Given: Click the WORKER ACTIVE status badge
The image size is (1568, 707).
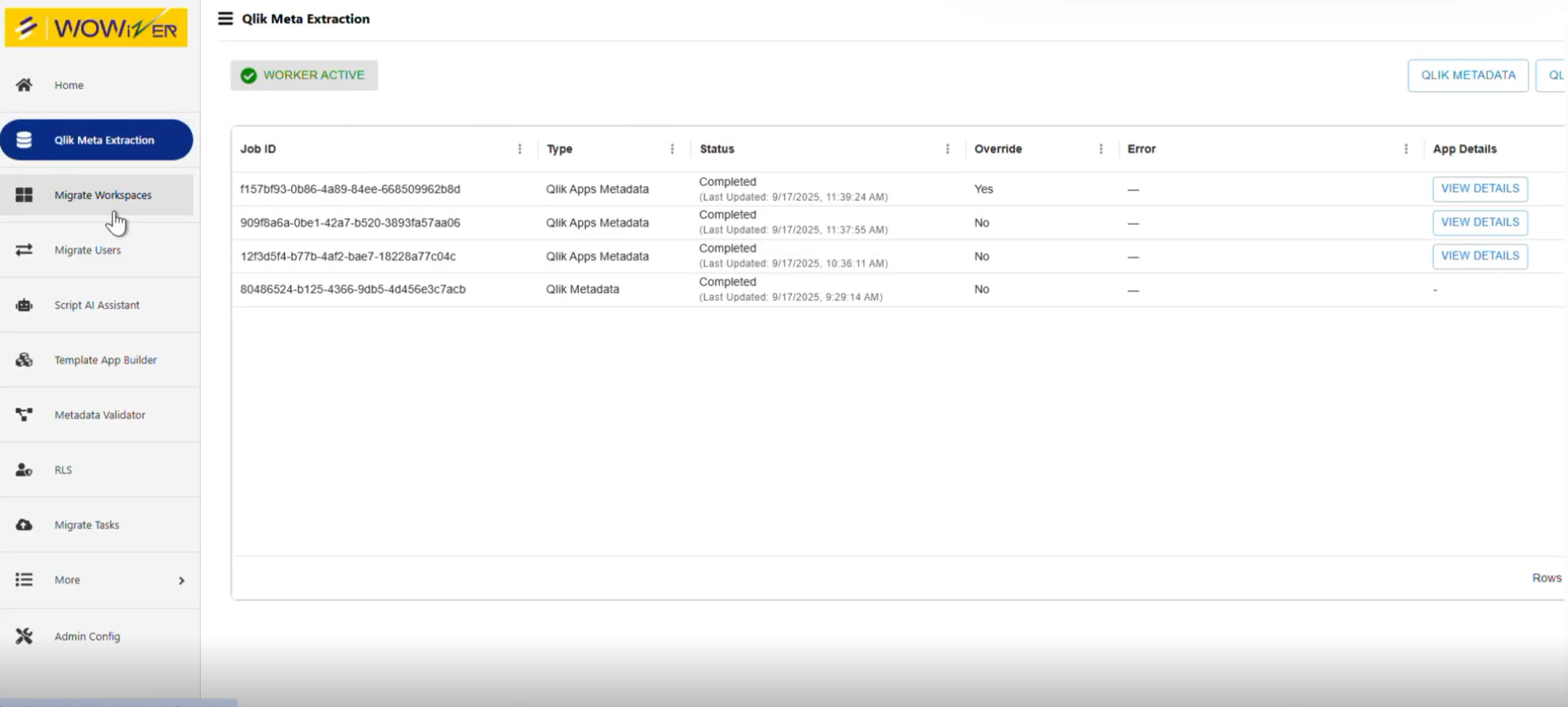Looking at the screenshot, I should tap(304, 75).
